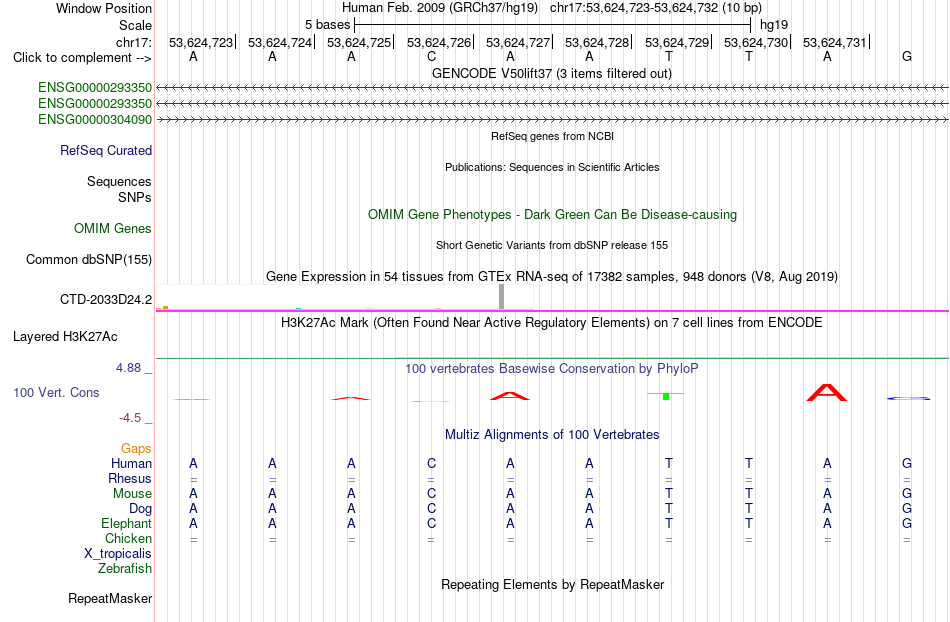Click the -4.5 PhyloP lower scale value
Viewport: 950px width, 622px height.
pyautogui.click(x=130, y=418)
